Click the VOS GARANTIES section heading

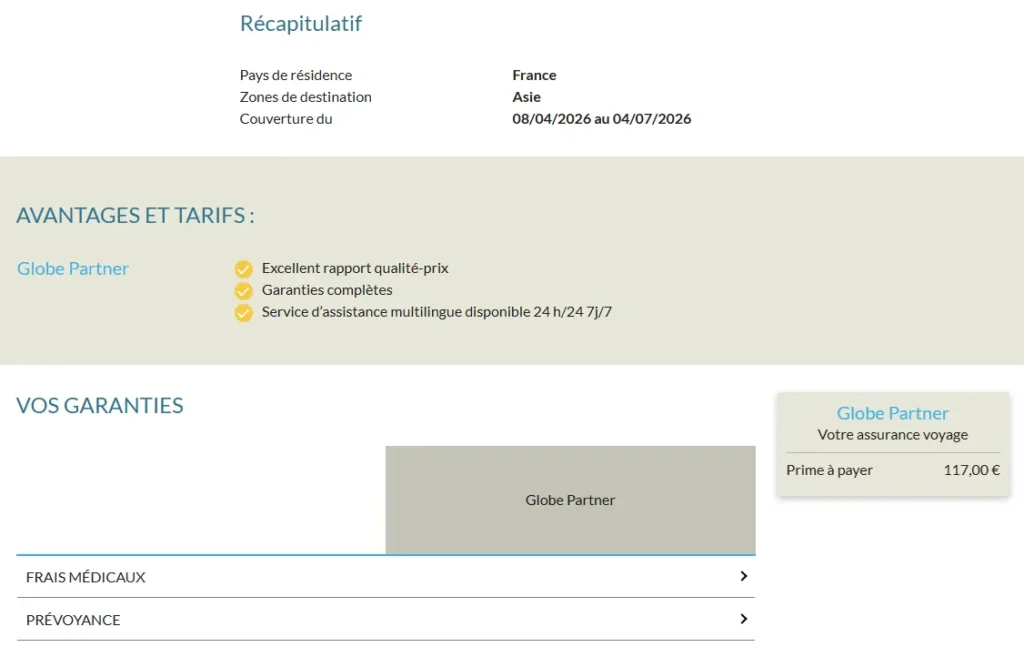click(100, 405)
